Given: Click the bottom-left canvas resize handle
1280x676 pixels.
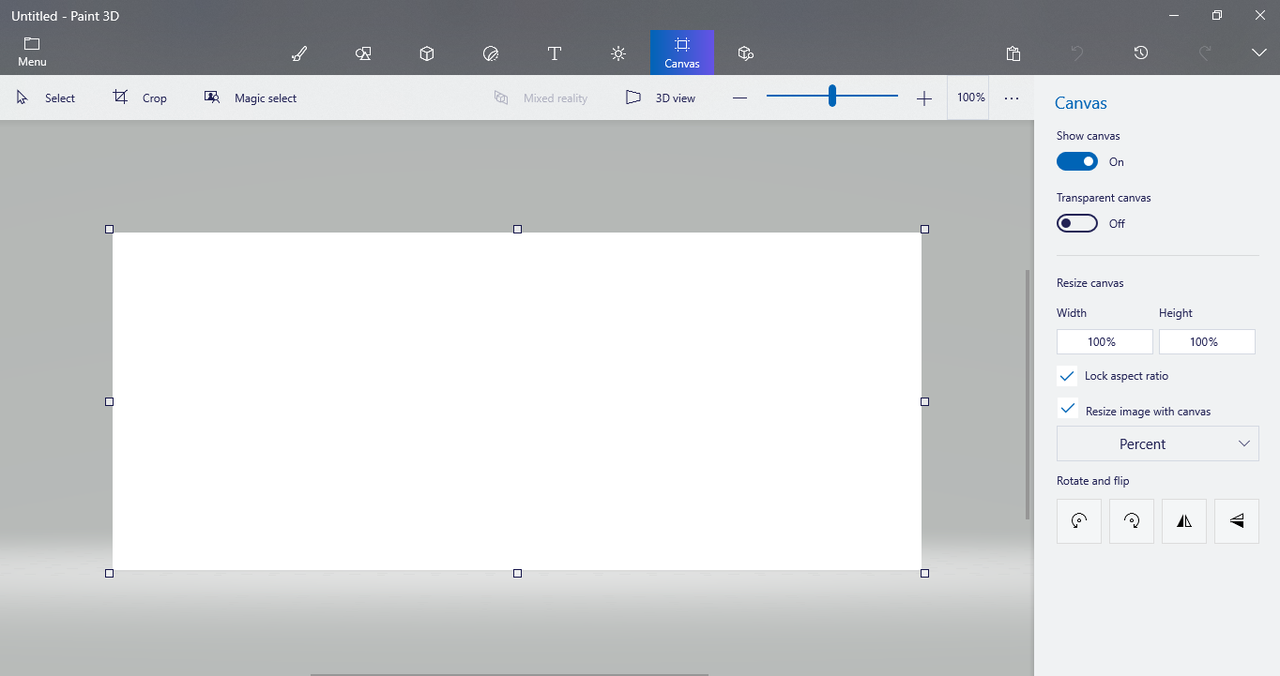Looking at the screenshot, I should pyautogui.click(x=109, y=573).
